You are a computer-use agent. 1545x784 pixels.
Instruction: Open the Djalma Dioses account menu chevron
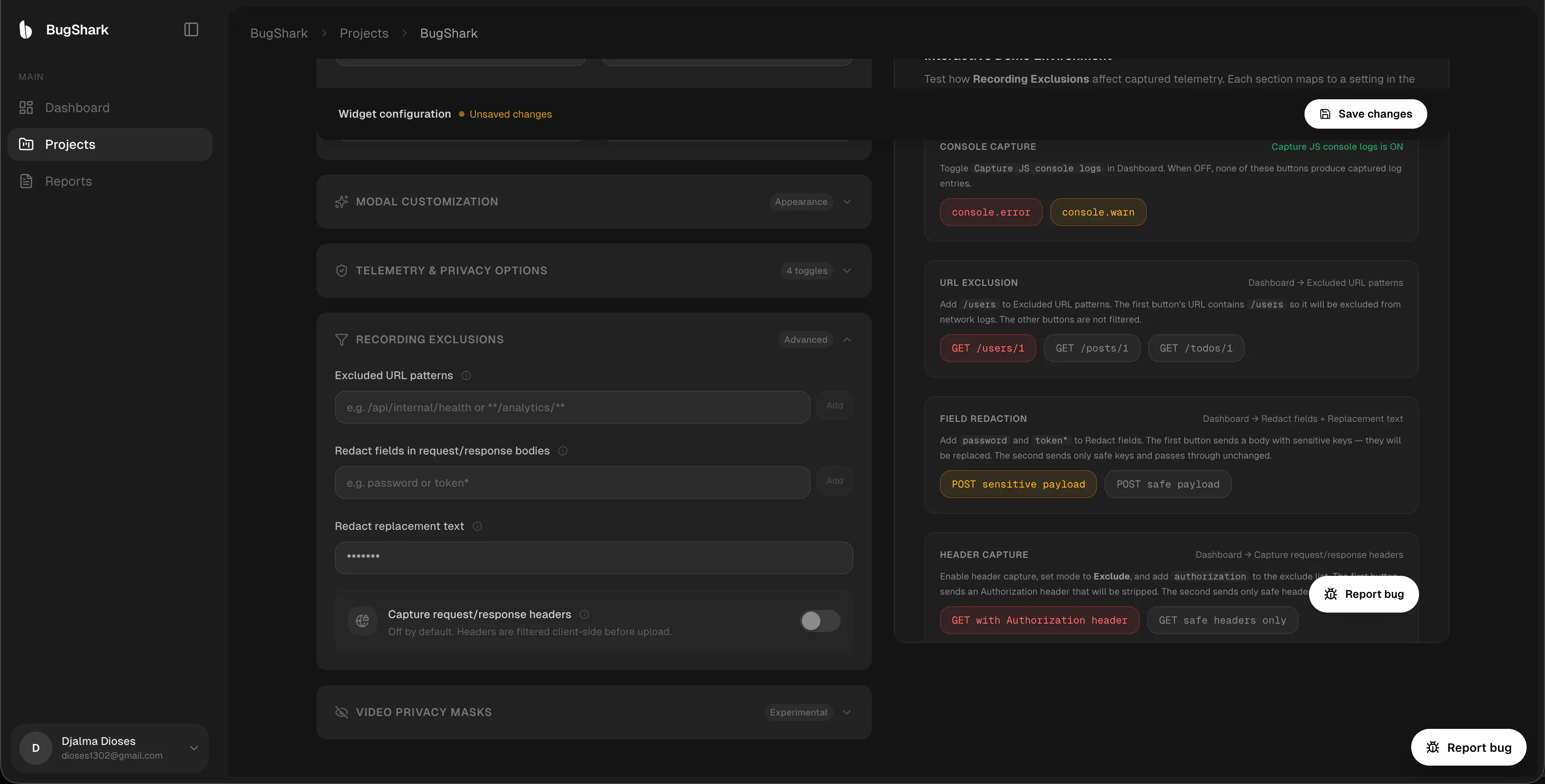pos(194,747)
